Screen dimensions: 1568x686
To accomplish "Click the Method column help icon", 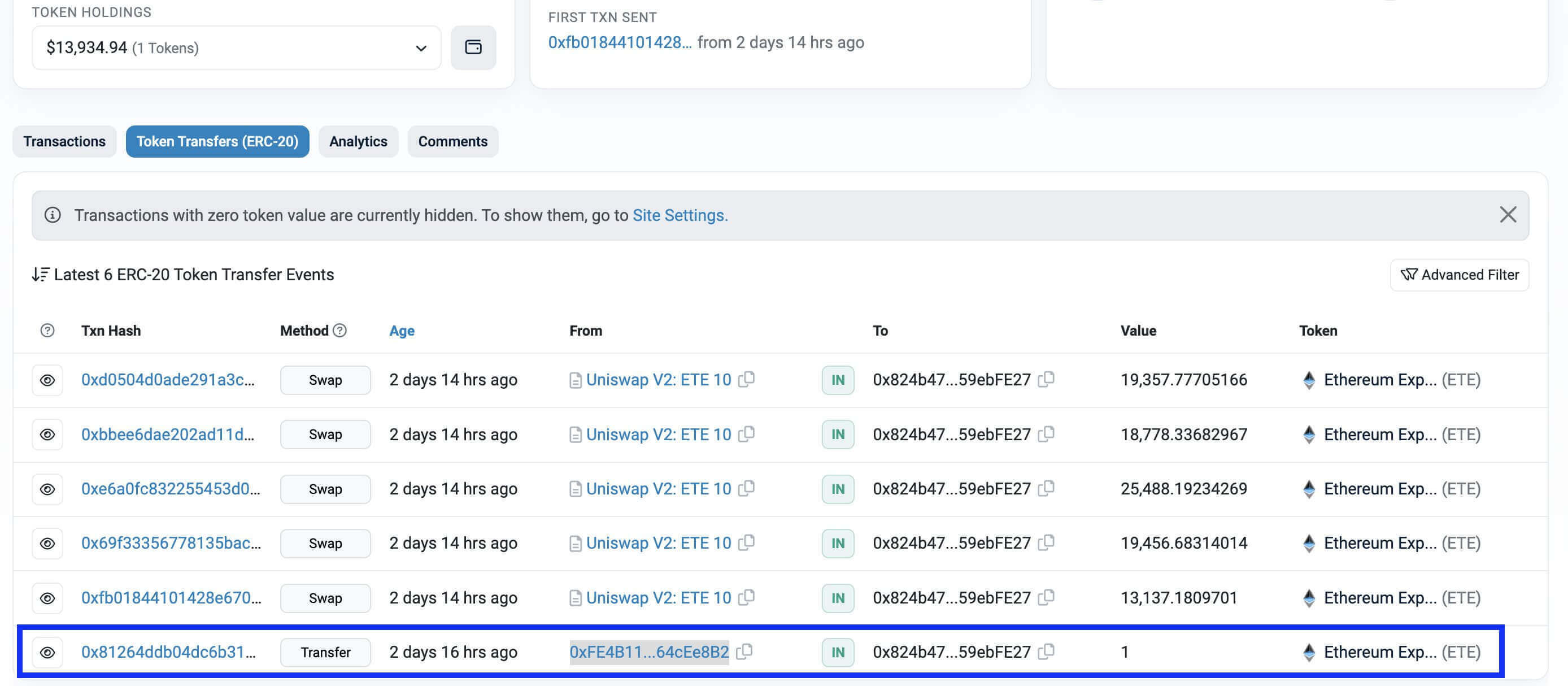I will coord(340,331).
